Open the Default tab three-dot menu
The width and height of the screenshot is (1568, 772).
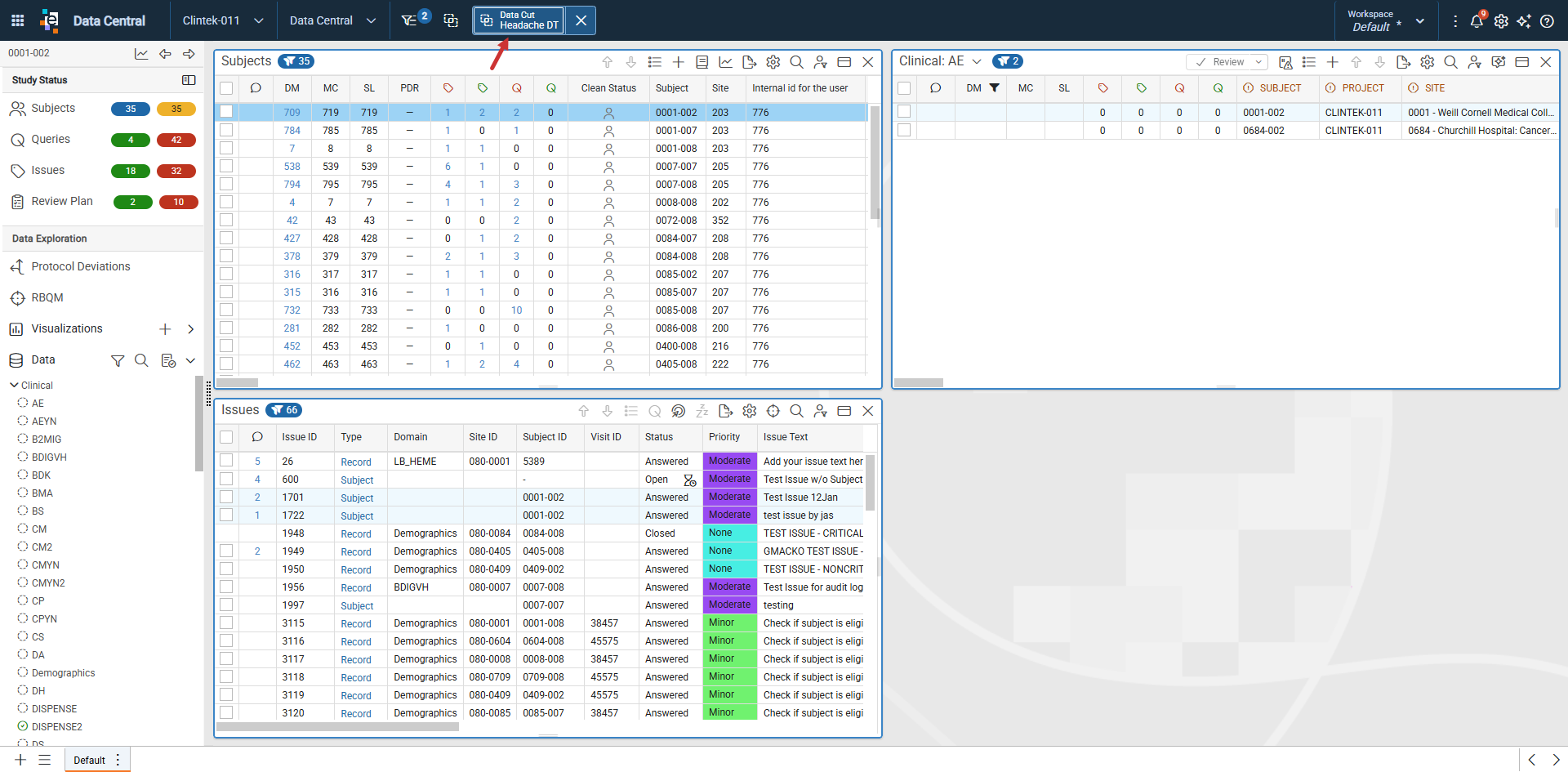[118, 760]
